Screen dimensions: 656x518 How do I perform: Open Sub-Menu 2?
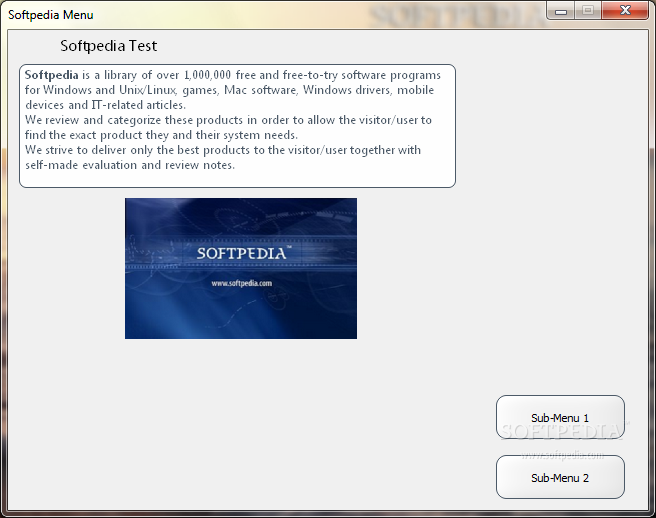click(x=560, y=477)
